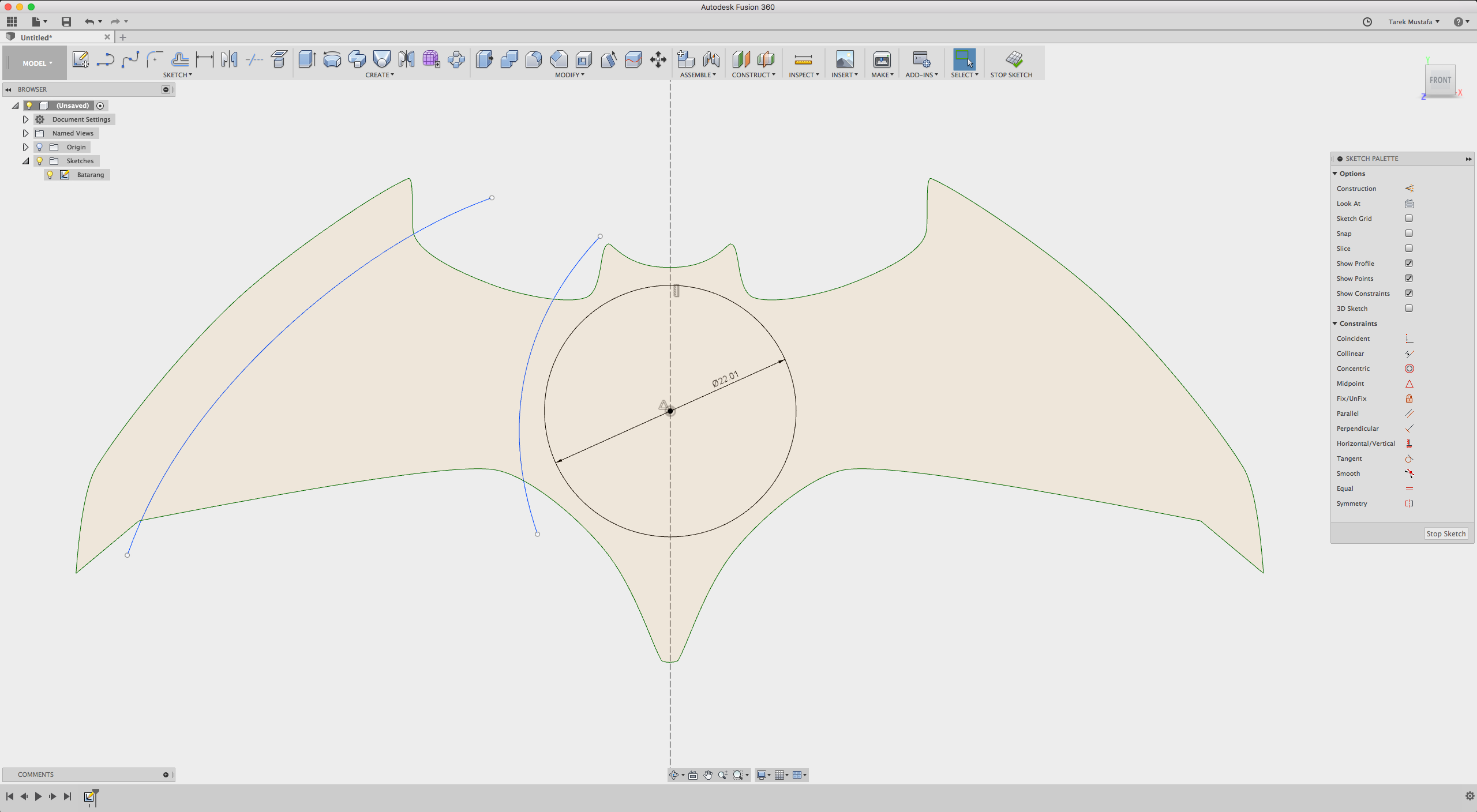Collapse the Constraints section in Sketch Palette

[x=1335, y=324]
